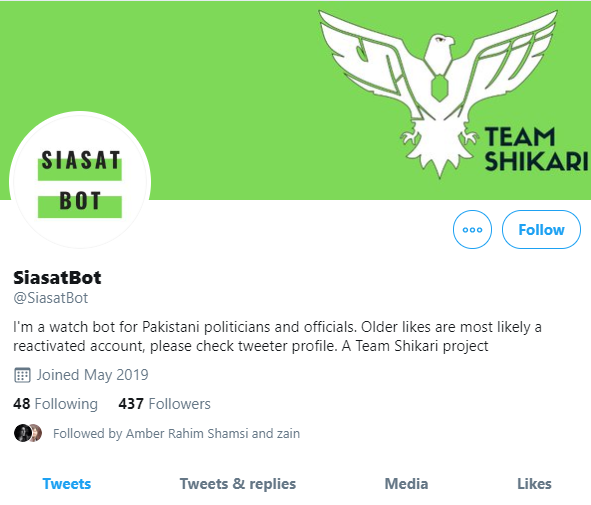Viewport: 591px width, 505px height.
Task: Switch to the Tweets tab
Action: click(x=67, y=484)
